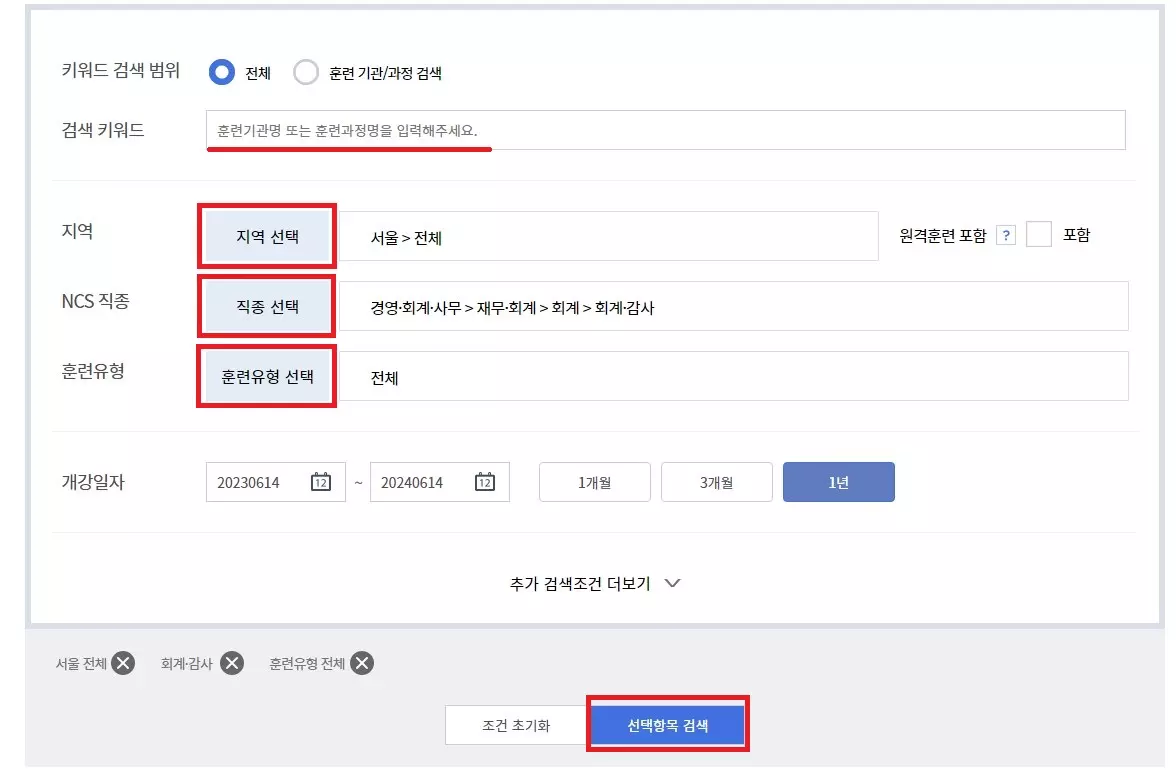Select the 1개월 date range option

(594, 481)
